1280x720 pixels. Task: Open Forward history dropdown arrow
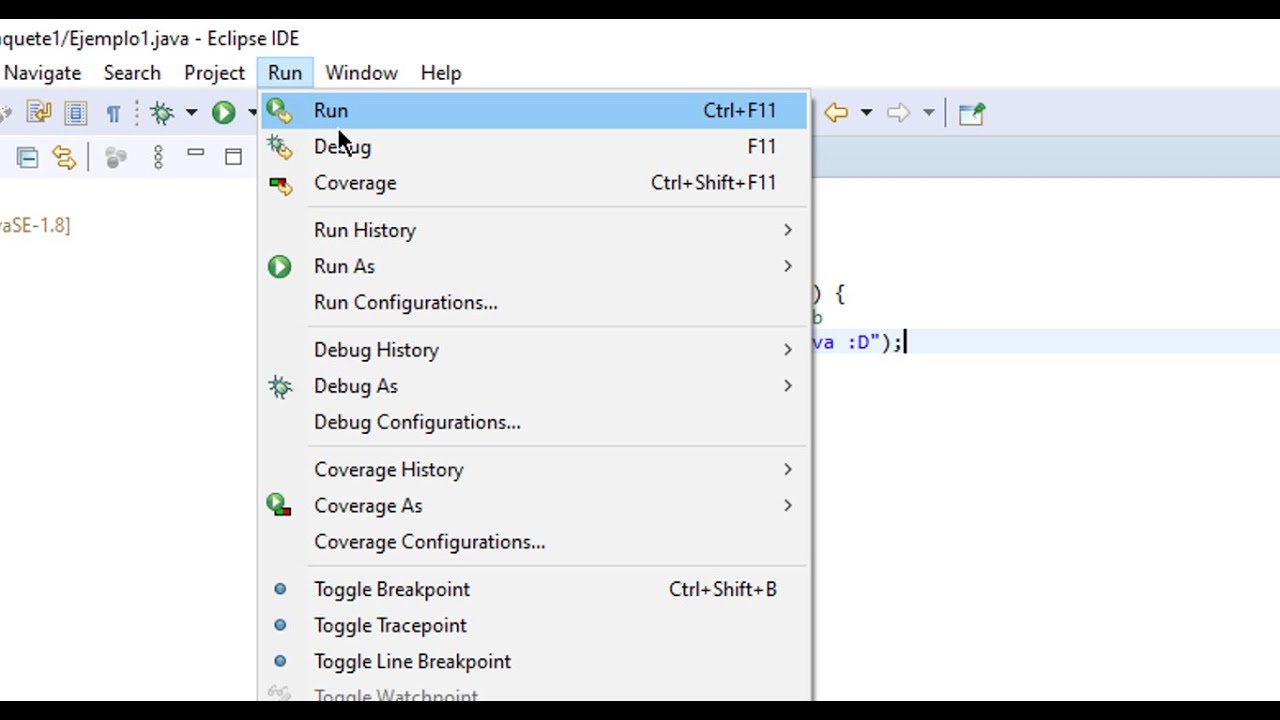(928, 113)
